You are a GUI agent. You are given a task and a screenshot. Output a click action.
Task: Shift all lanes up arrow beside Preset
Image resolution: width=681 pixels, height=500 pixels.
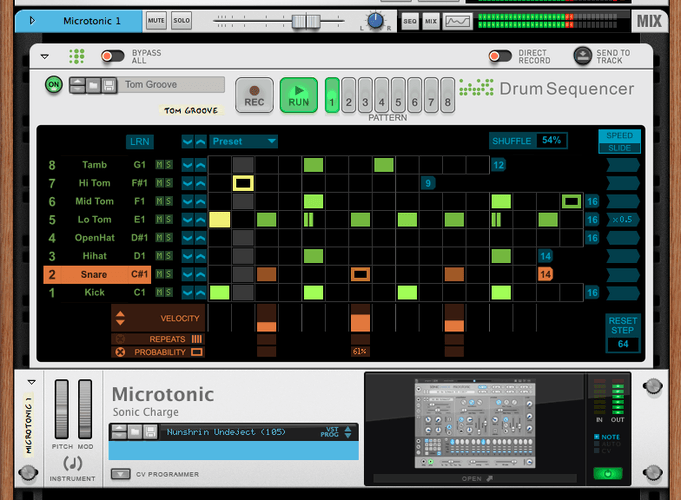pos(200,142)
